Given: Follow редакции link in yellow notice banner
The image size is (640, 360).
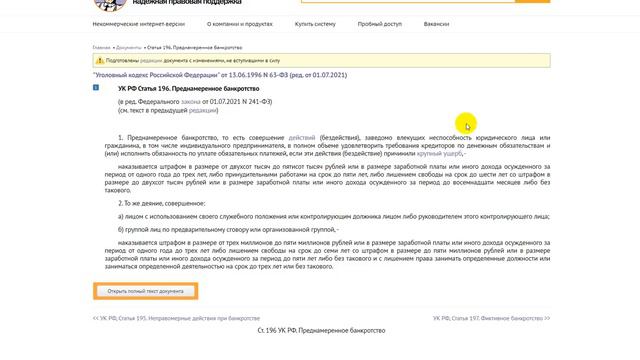Looking at the screenshot, I should [151, 60].
